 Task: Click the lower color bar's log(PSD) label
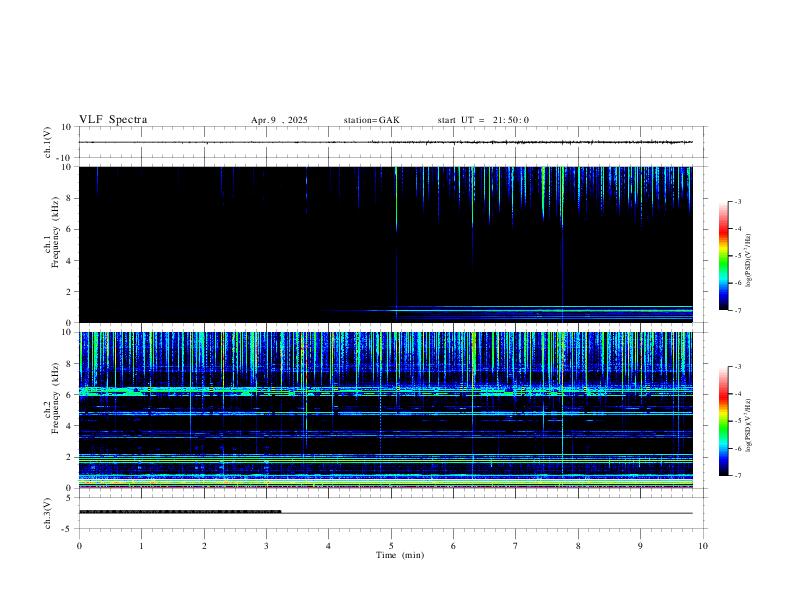tap(749, 426)
